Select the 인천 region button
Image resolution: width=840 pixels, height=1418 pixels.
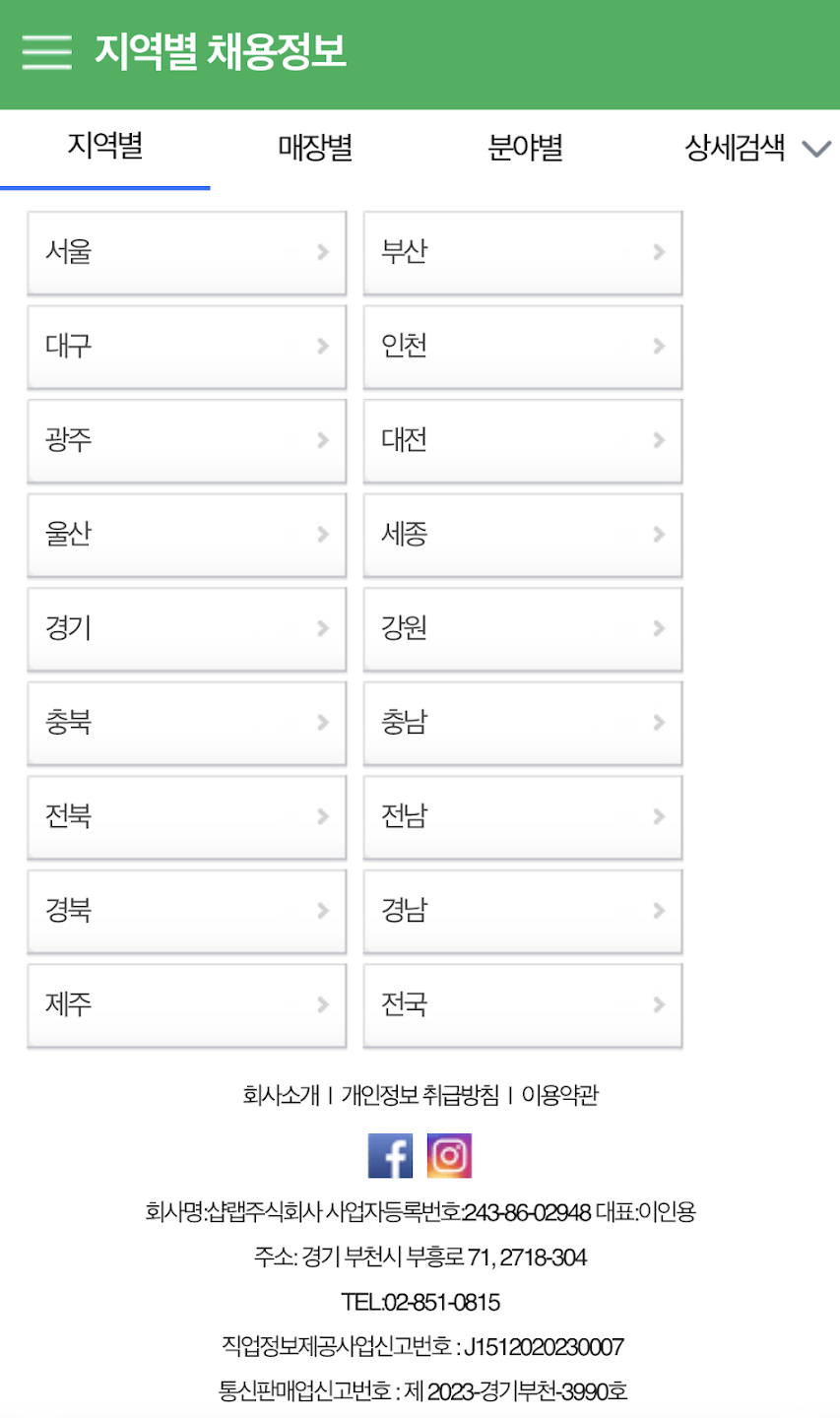522,347
